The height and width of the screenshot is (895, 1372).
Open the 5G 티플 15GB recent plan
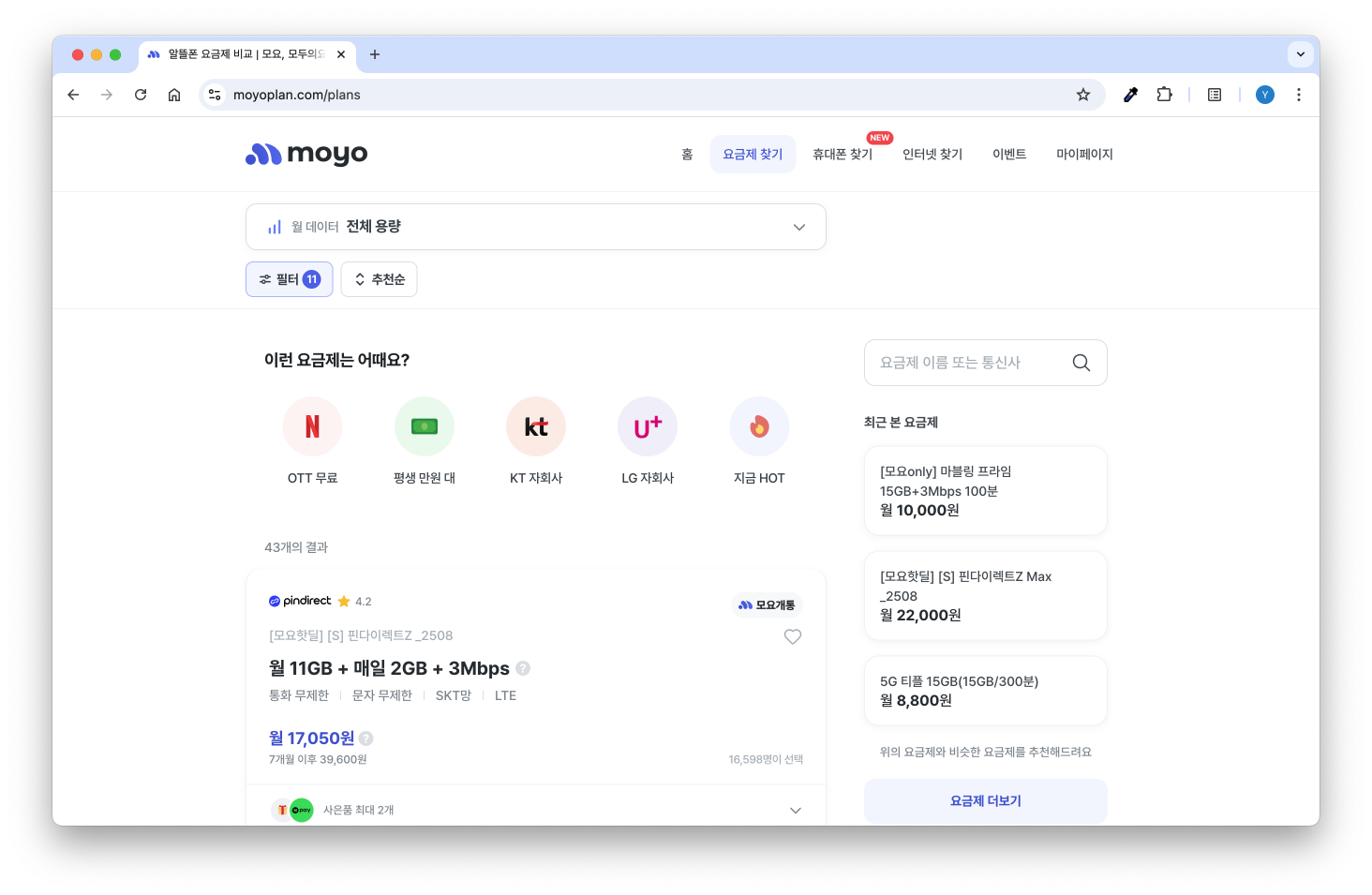click(x=986, y=691)
